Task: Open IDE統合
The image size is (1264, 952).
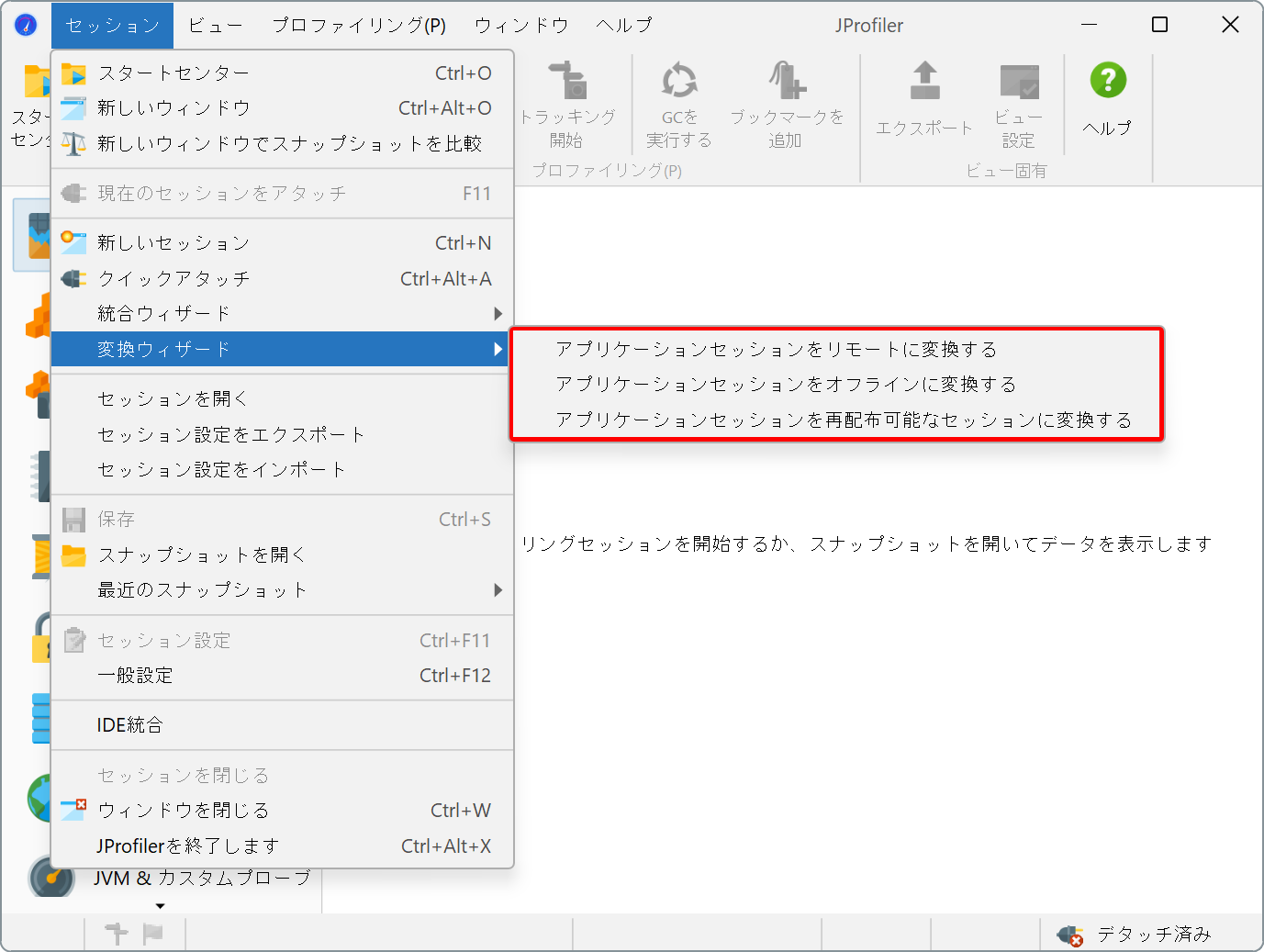Action: 282,725
